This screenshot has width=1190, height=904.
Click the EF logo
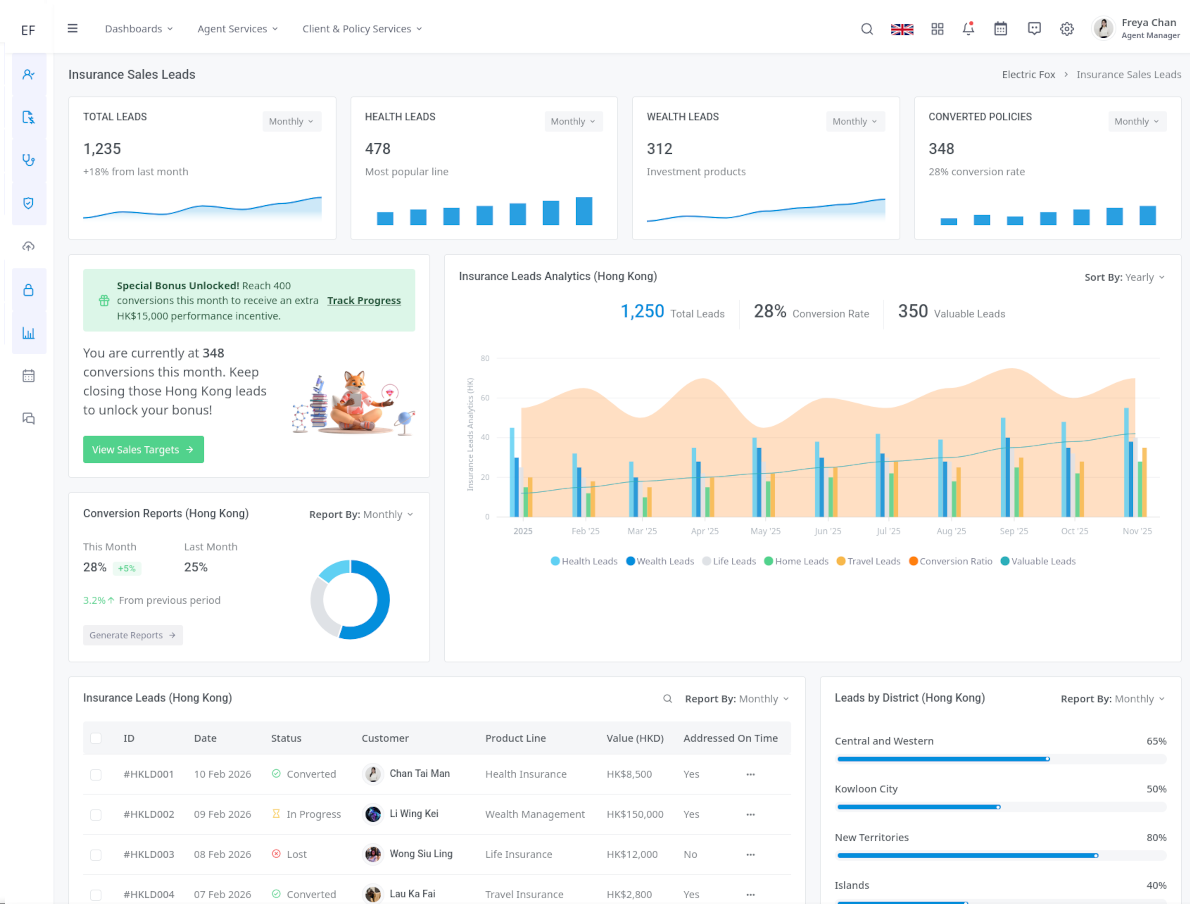28,30
